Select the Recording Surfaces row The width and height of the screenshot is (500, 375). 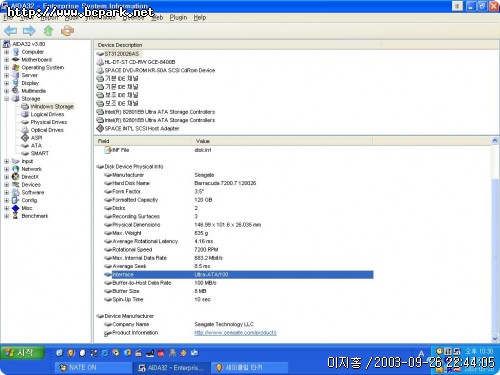pyautogui.click(x=238, y=216)
